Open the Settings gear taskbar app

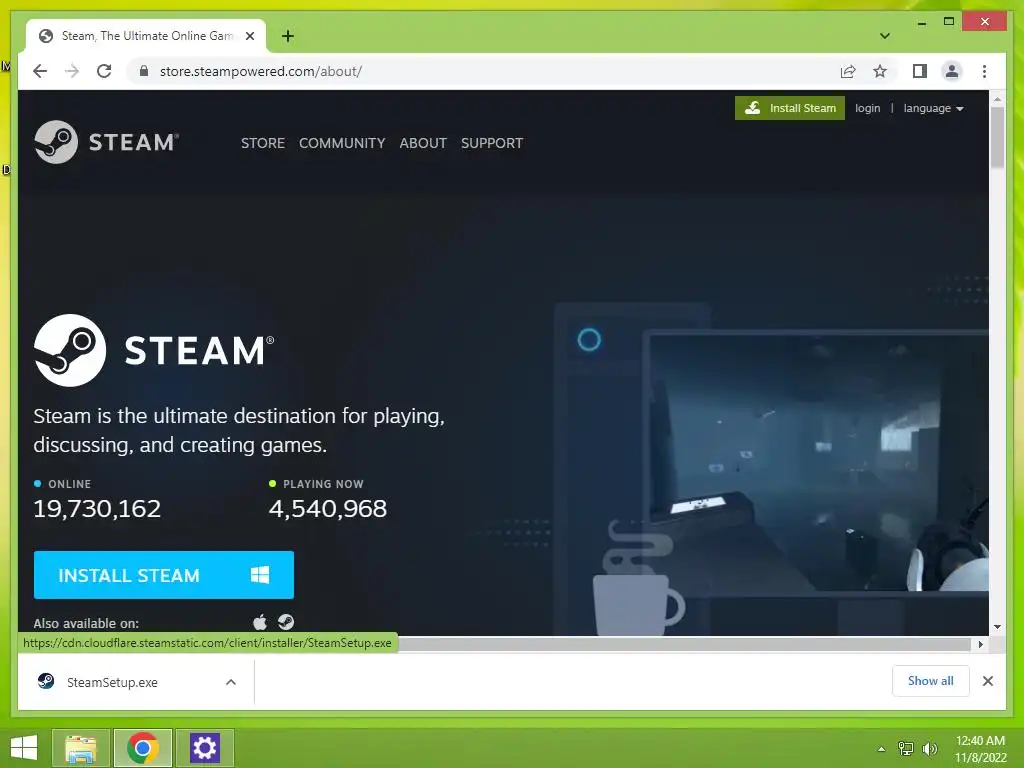204,748
